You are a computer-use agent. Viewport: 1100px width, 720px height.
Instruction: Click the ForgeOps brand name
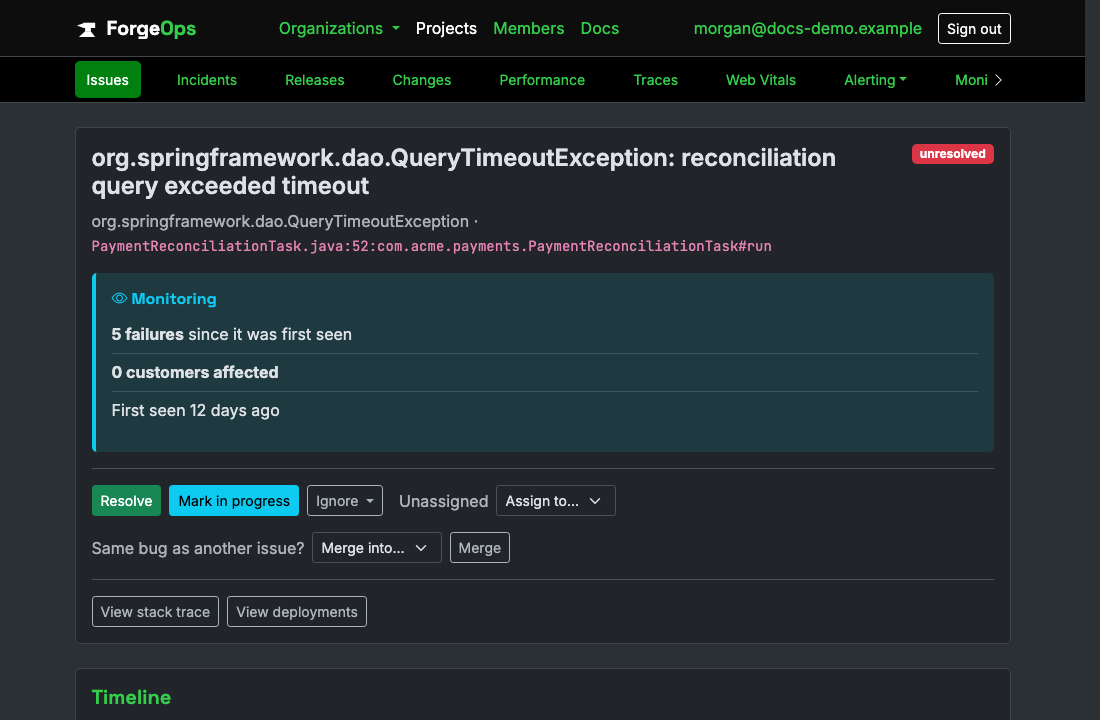[x=151, y=29]
